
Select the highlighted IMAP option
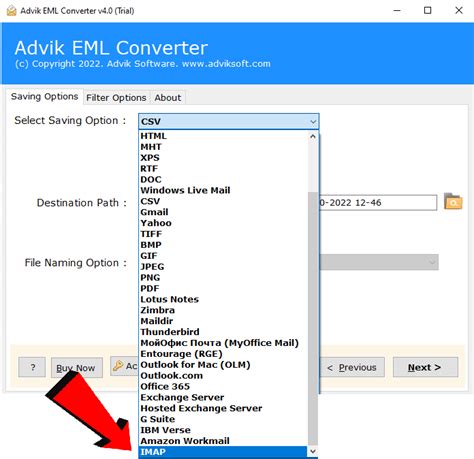(223, 452)
